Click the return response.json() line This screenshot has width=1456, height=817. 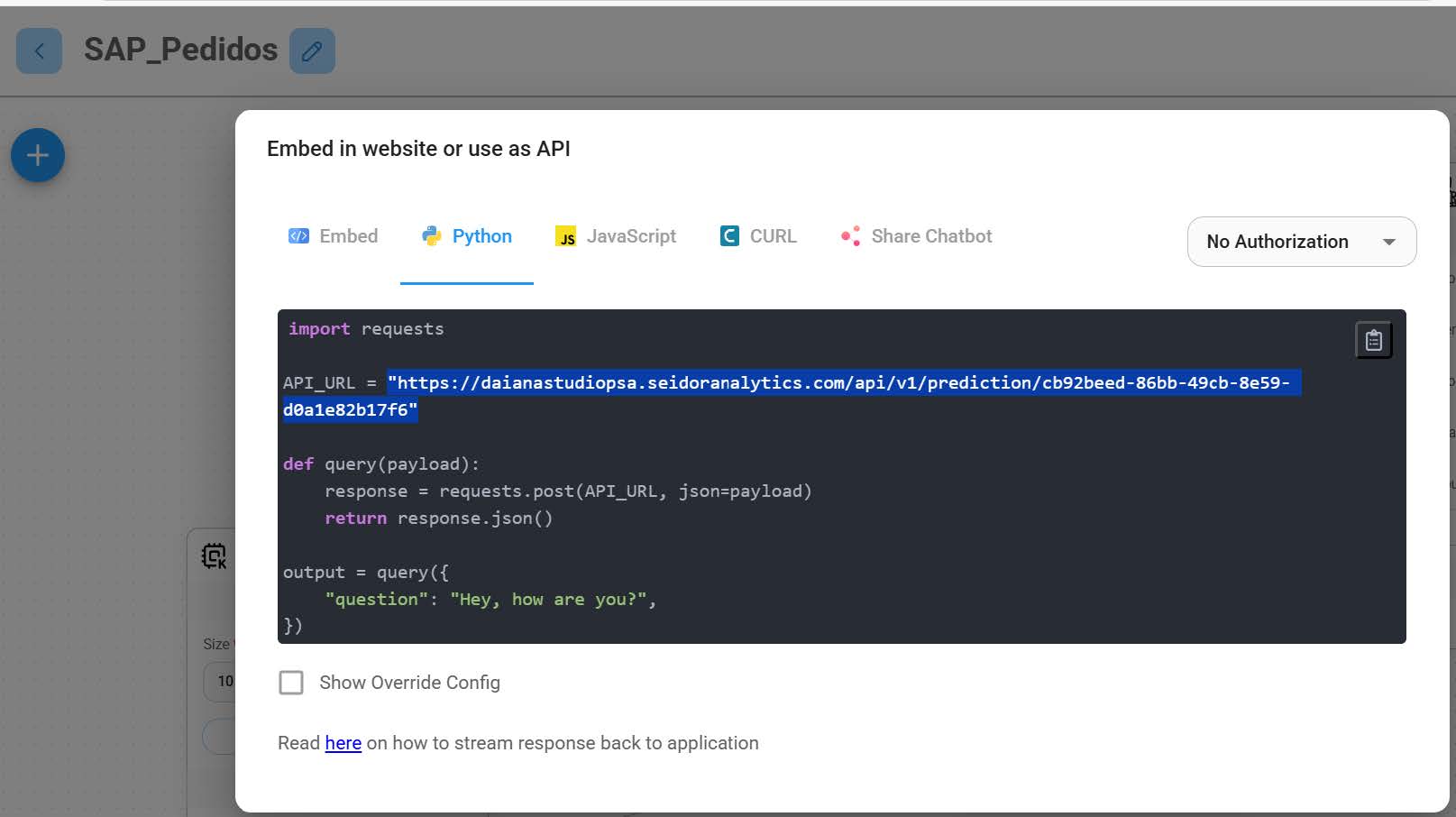click(x=438, y=519)
